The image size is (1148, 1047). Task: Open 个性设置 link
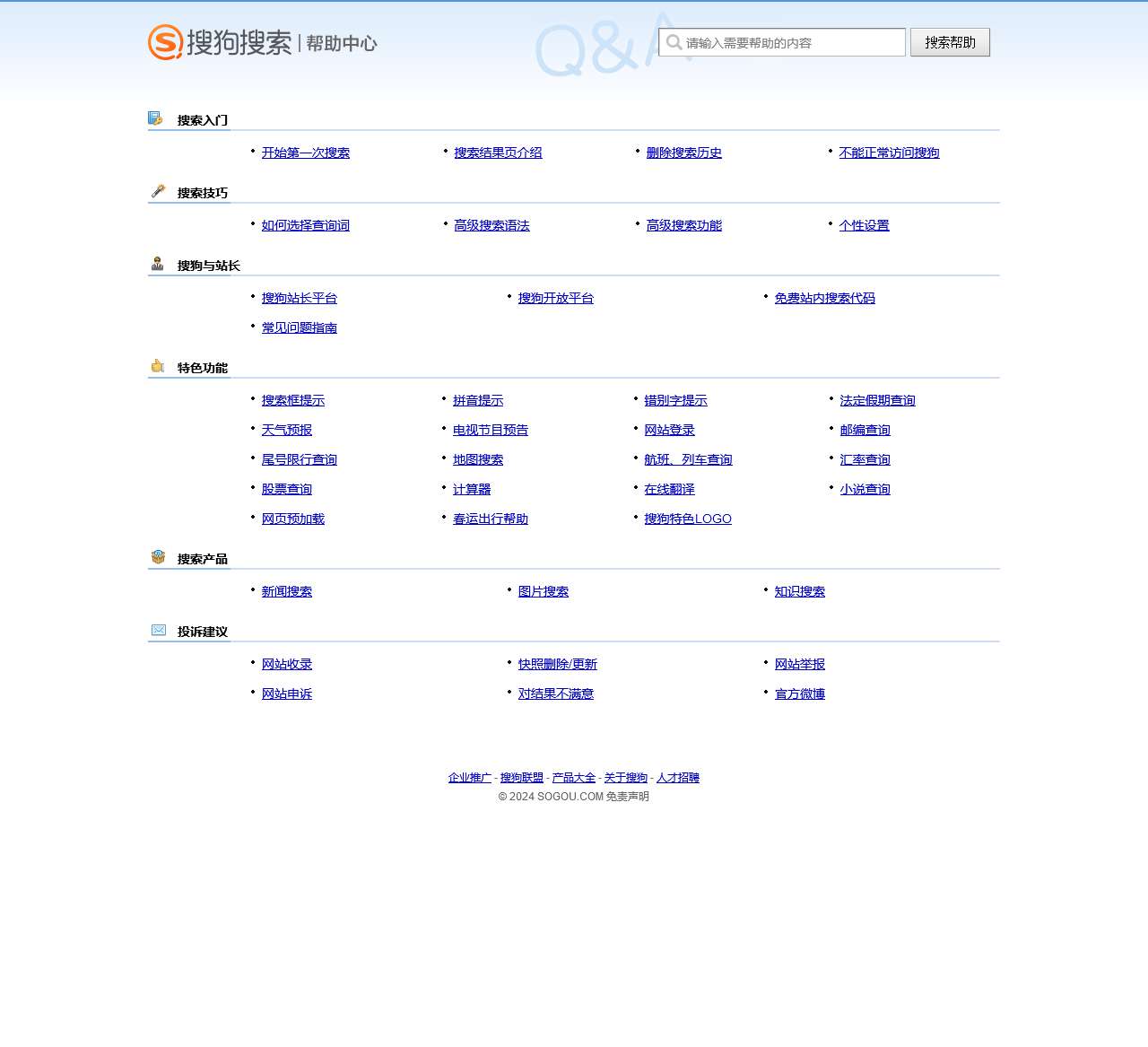pos(865,225)
